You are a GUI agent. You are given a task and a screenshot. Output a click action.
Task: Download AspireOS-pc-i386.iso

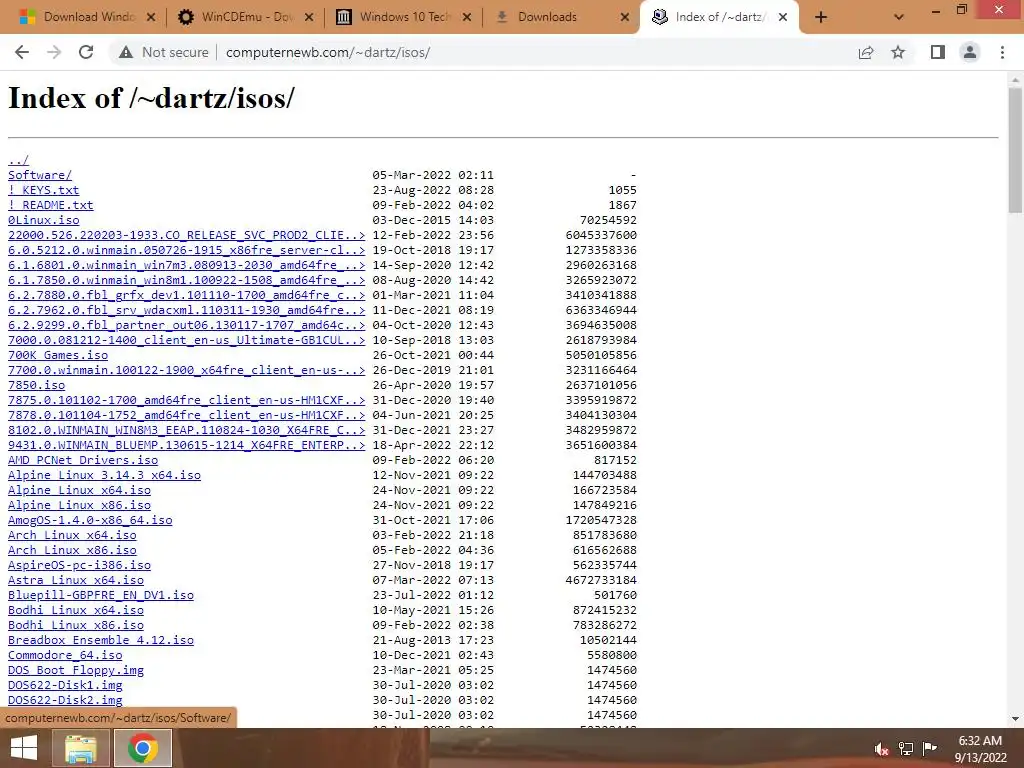click(80, 566)
